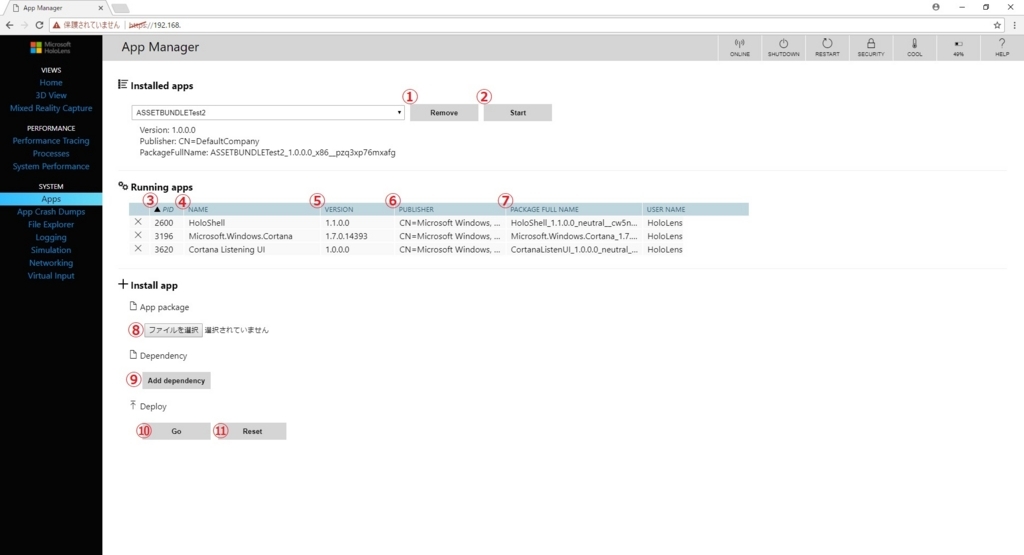Open Performance Tracing
Viewport: 1024px width, 555px height.
coord(51,140)
